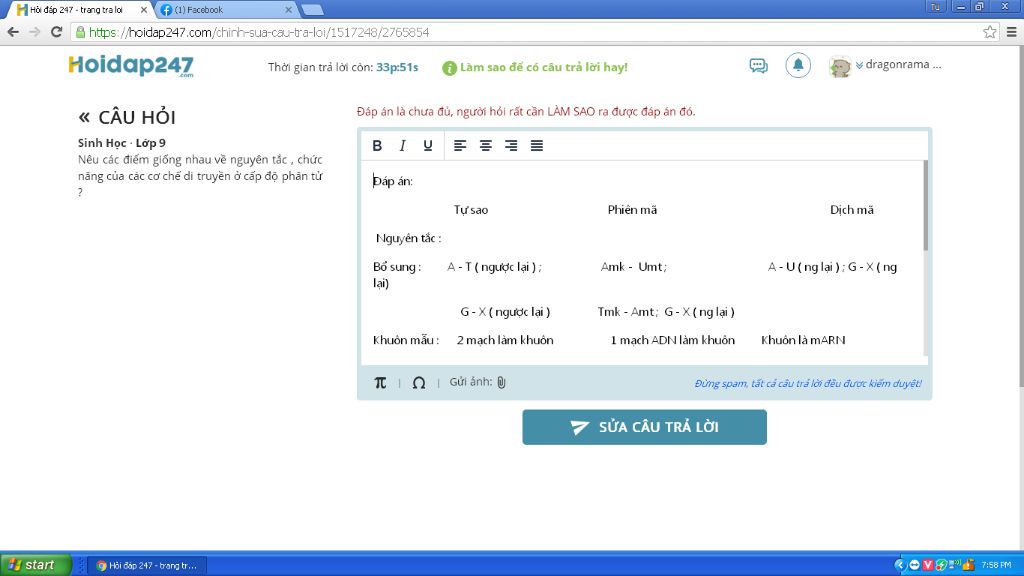The image size is (1024, 576).
Task: Expand hidden system tray icons arrow
Action: coord(900,565)
